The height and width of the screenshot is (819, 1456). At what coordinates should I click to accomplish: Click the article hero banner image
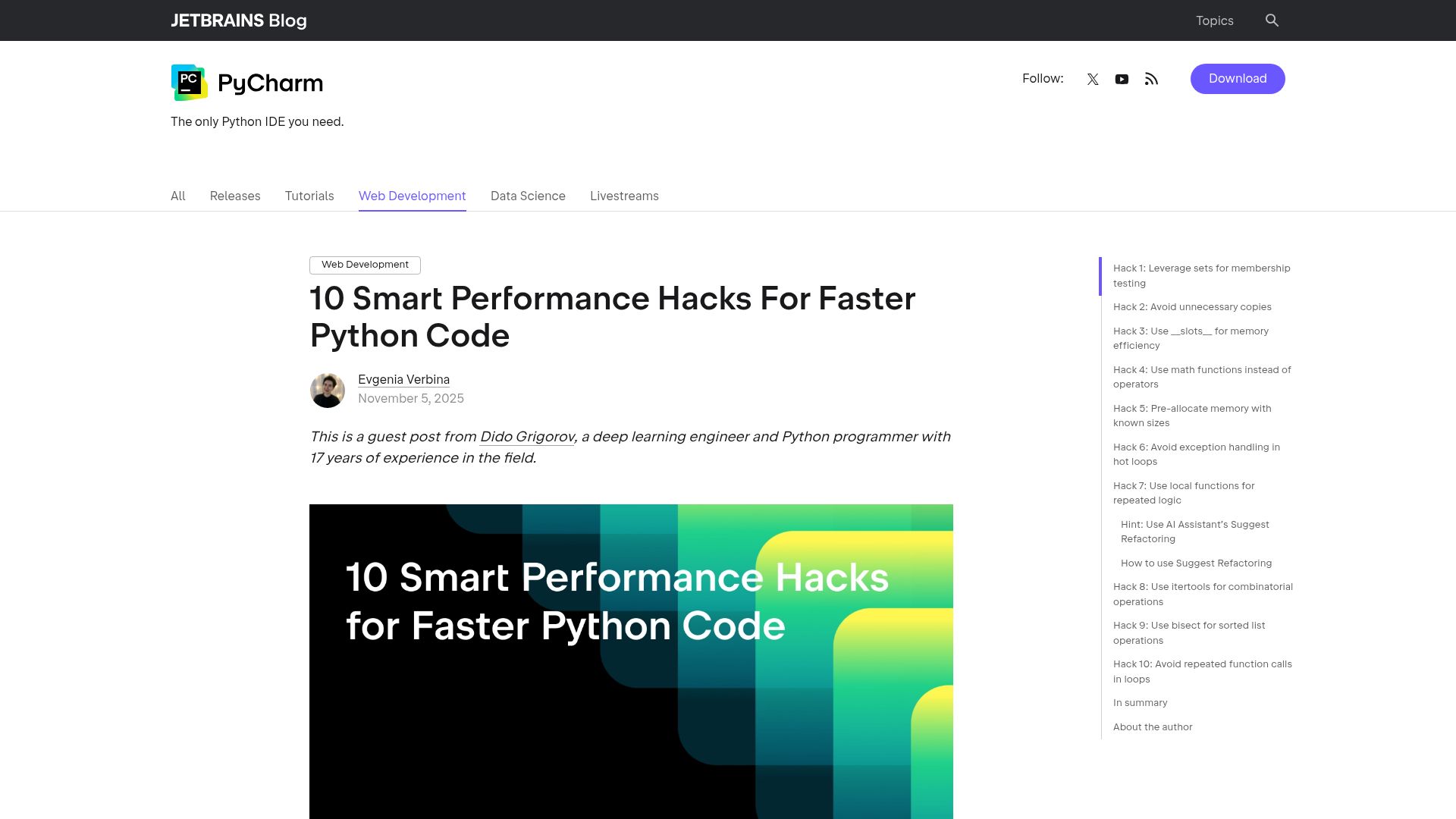click(x=631, y=661)
